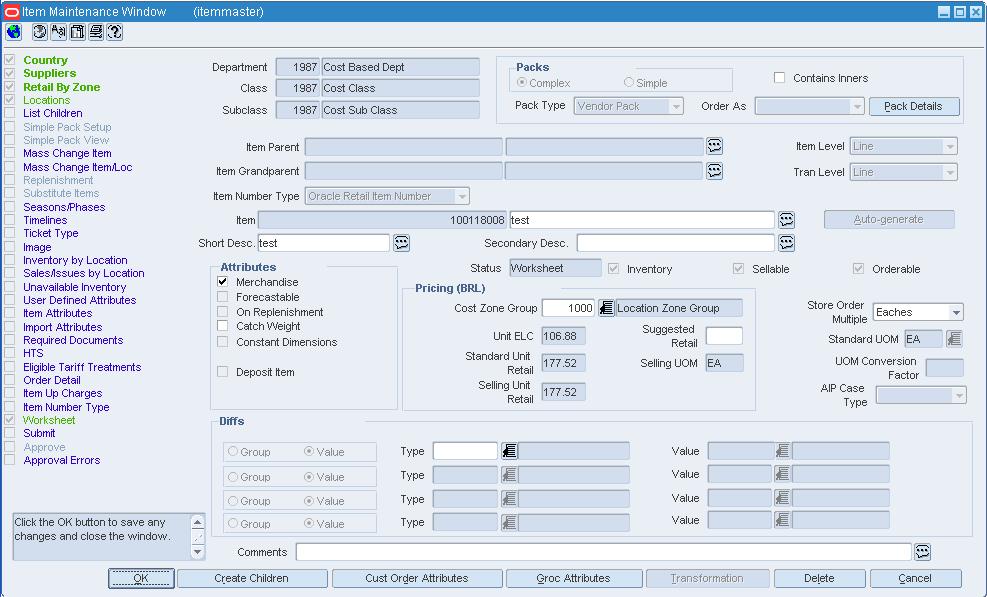Viewport: 987px width, 597px height.
Task: Click the Cancel button
Action: [x=915, y=578]
